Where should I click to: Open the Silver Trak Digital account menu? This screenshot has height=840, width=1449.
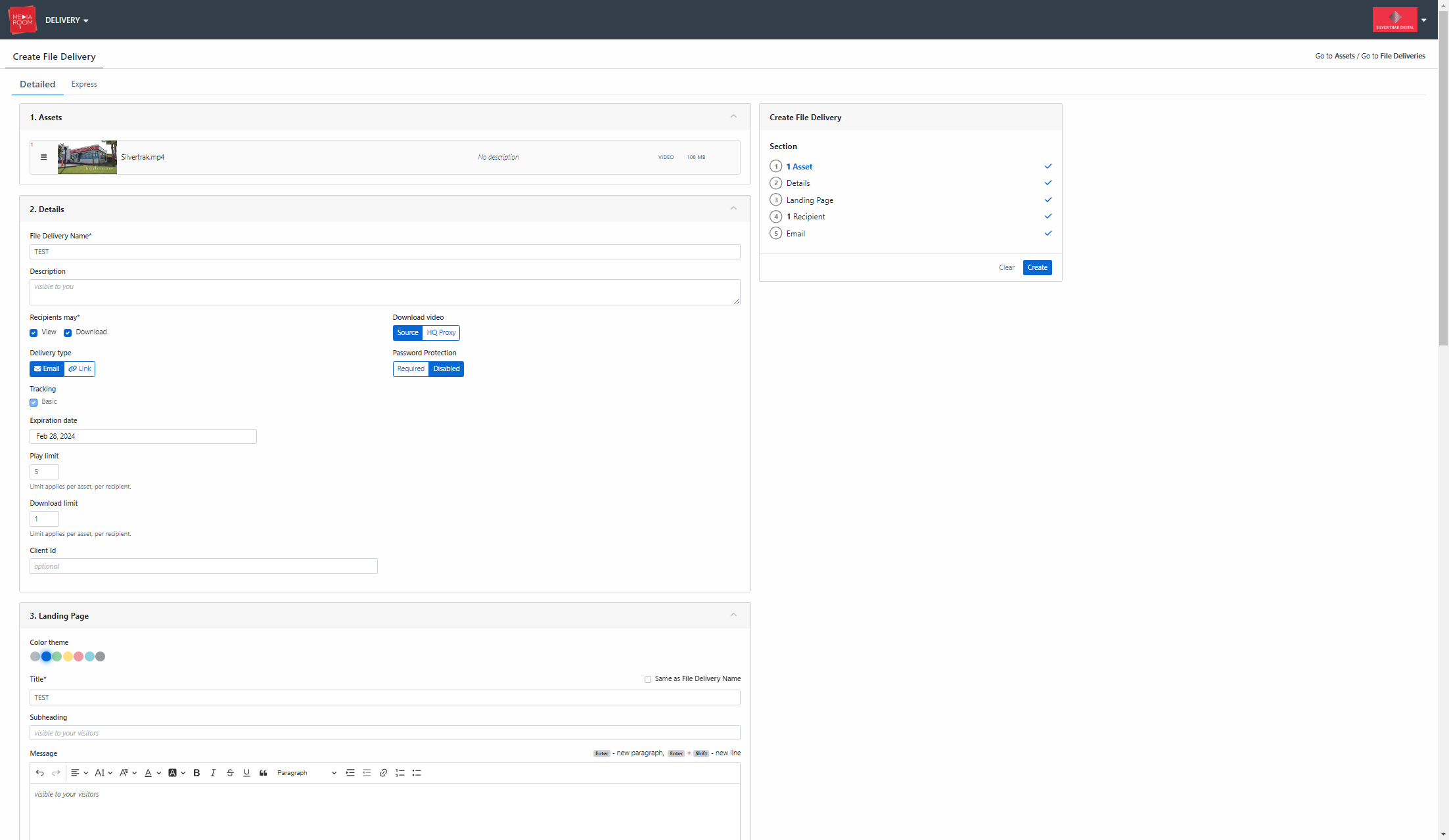[1400, 20]
